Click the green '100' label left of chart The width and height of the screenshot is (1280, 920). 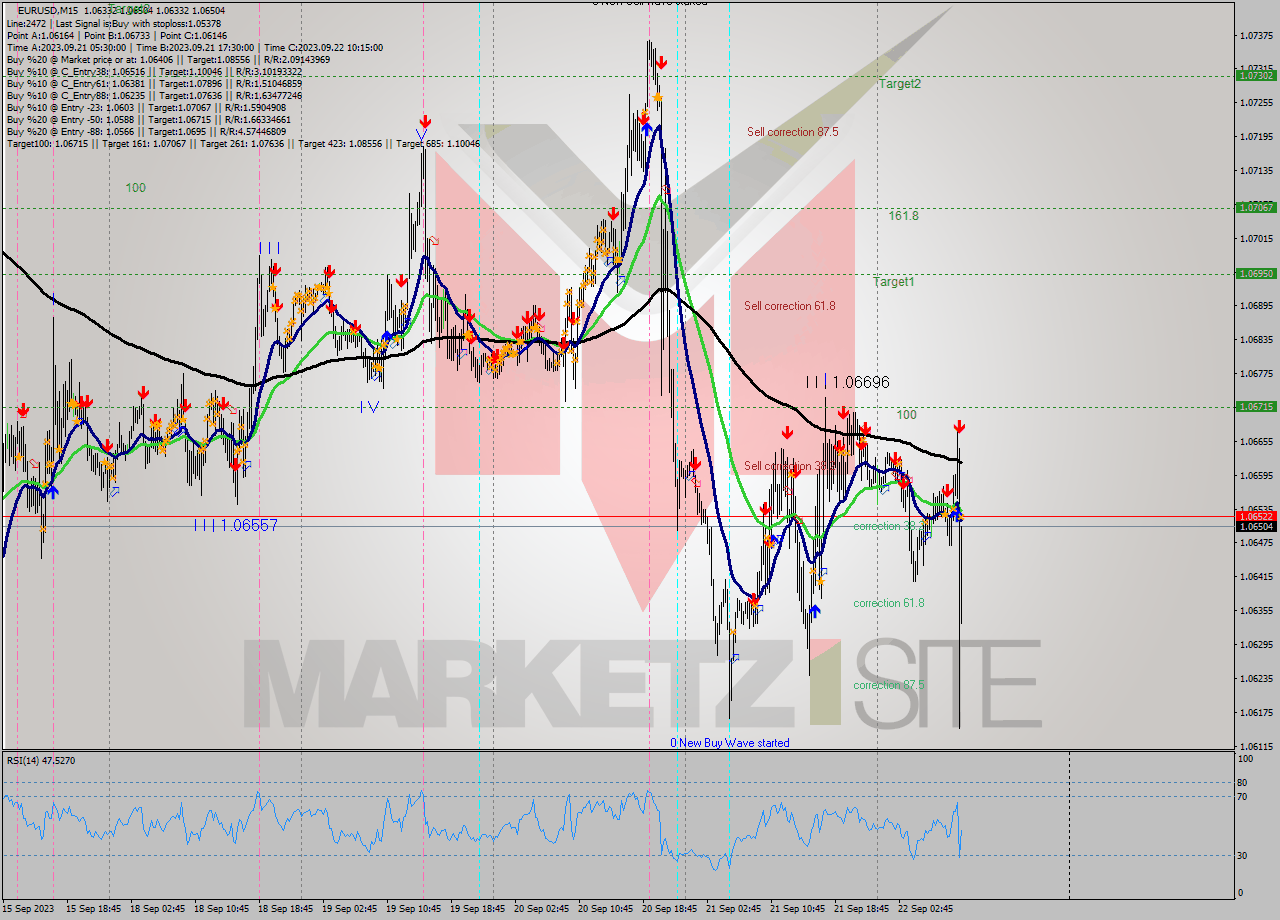[136, 188]
